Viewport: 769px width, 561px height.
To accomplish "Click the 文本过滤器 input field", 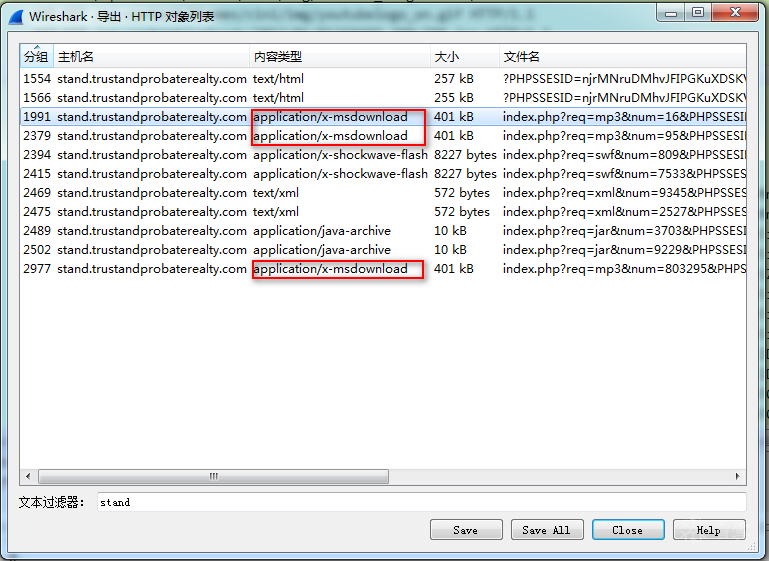I will pyautogui.click(x=422, y=502).
